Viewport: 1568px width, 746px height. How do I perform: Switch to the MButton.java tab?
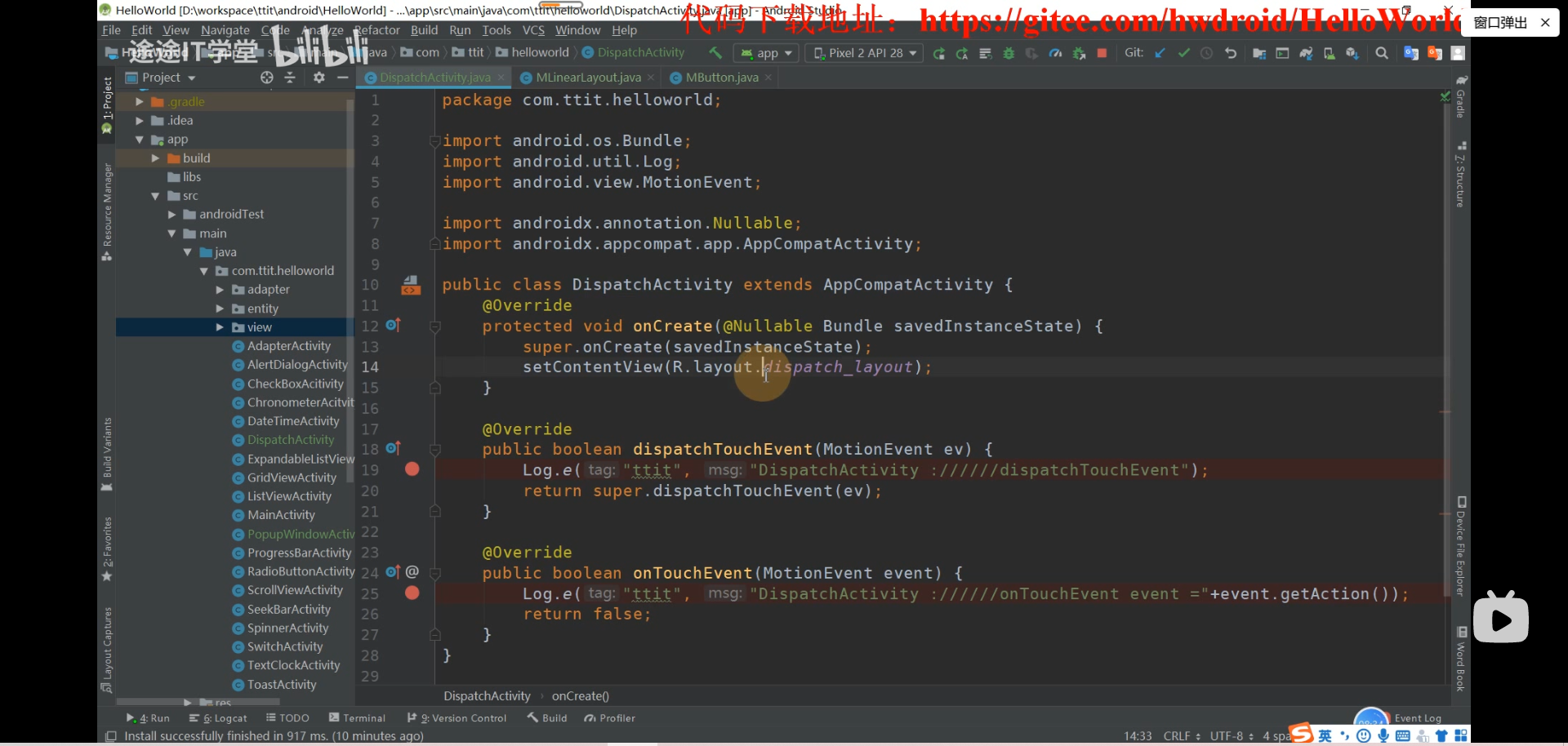(722, 78)
